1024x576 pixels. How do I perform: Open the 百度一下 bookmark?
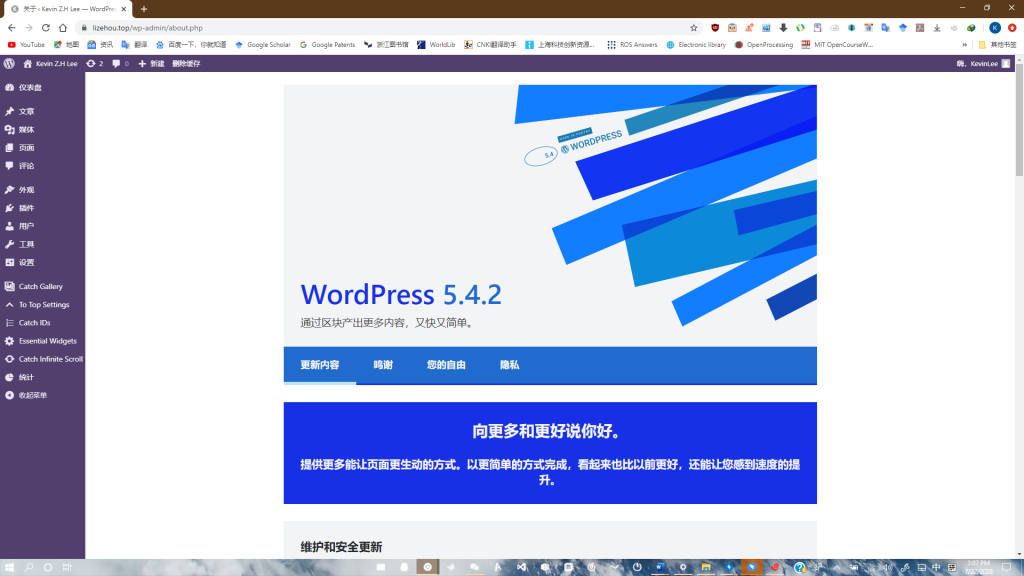(x=191, y=45)
